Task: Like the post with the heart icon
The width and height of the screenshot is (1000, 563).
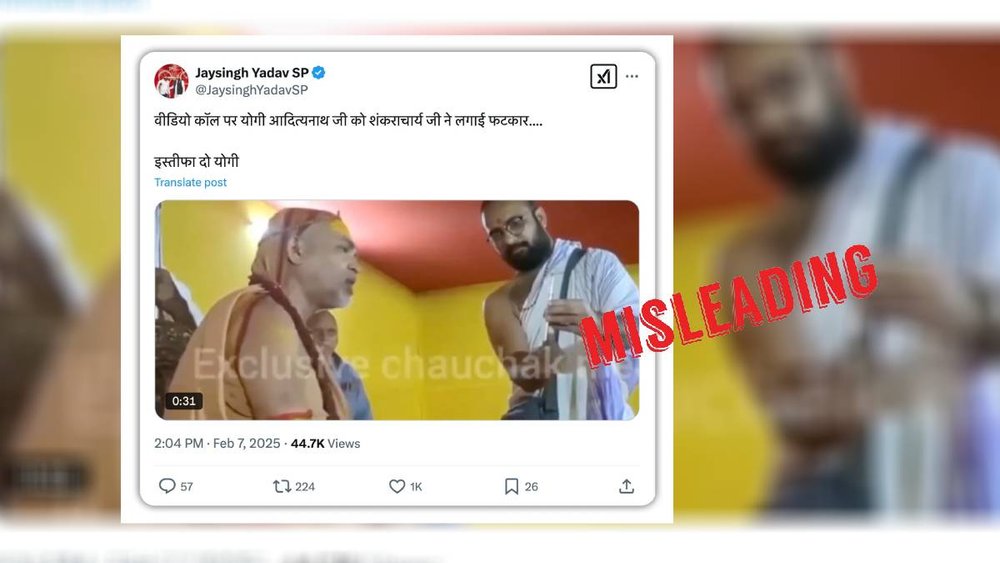Action: (397, 486)
